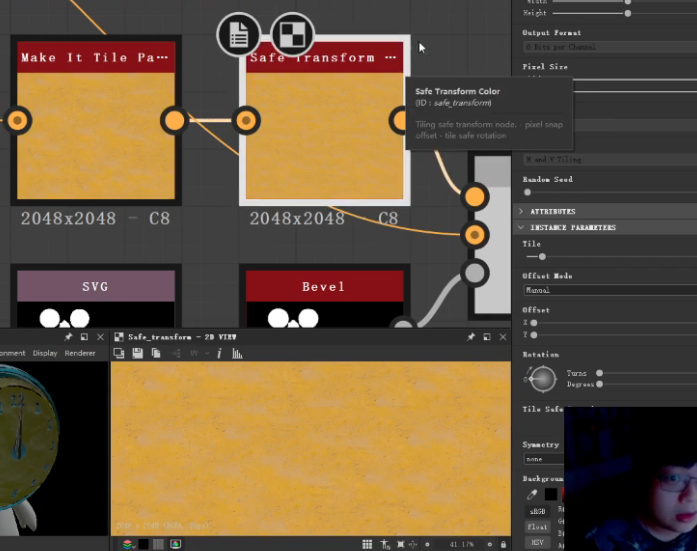
Task: Open the Renderer menu in 3D view
Action: [80, 353]
